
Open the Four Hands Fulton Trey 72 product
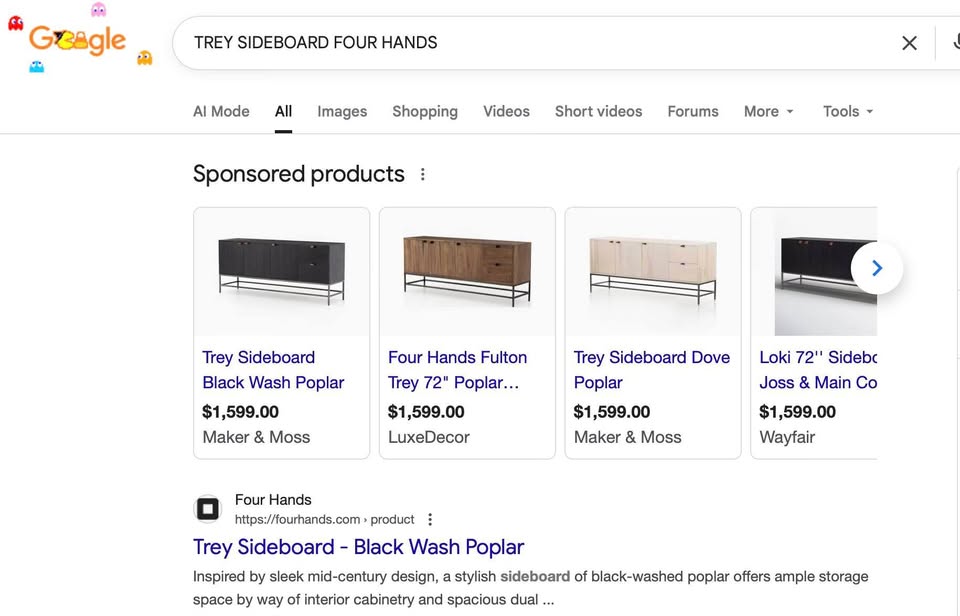click(x=457, y=370)
